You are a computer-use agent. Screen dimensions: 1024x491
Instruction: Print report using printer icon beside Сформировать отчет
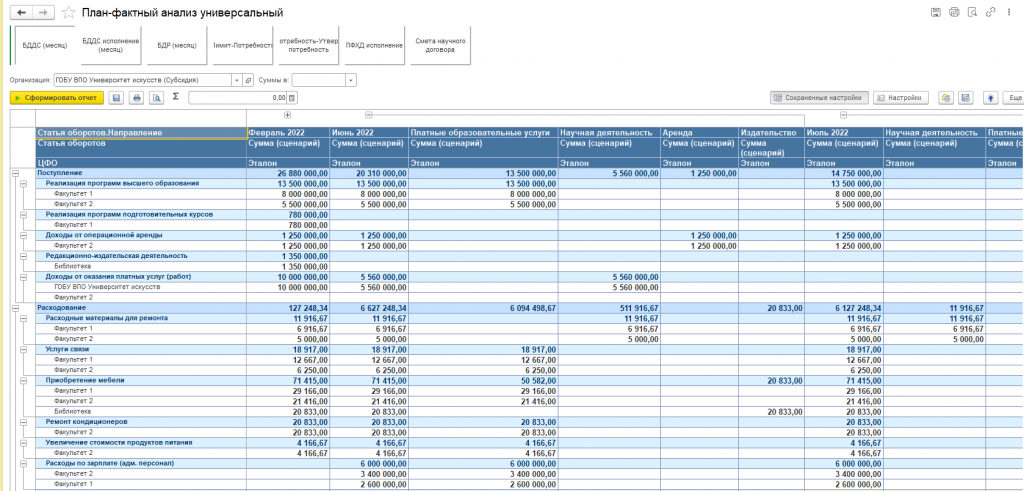pos(136,98)
